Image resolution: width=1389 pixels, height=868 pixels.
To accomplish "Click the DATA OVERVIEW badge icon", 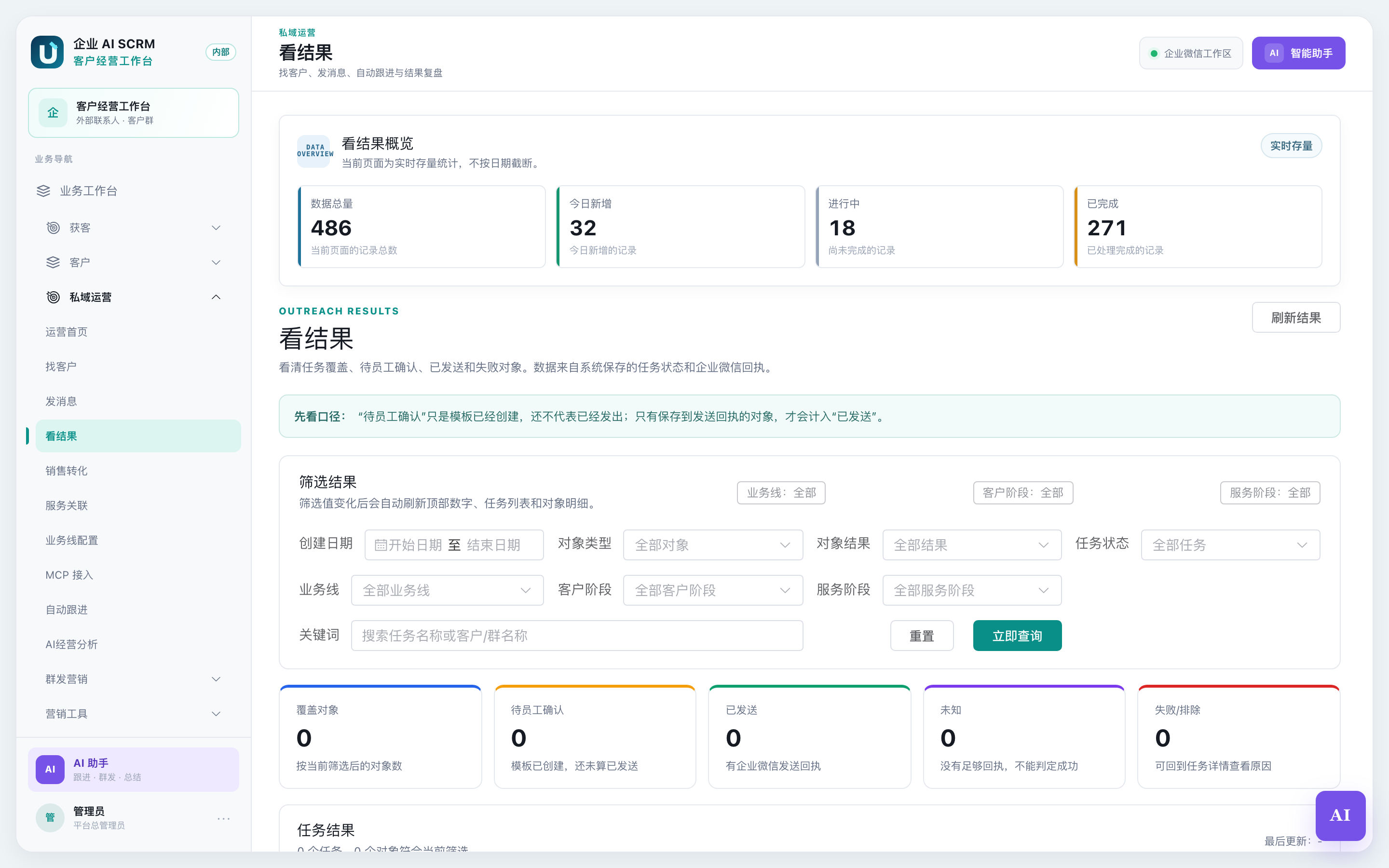I will (314, 151).
